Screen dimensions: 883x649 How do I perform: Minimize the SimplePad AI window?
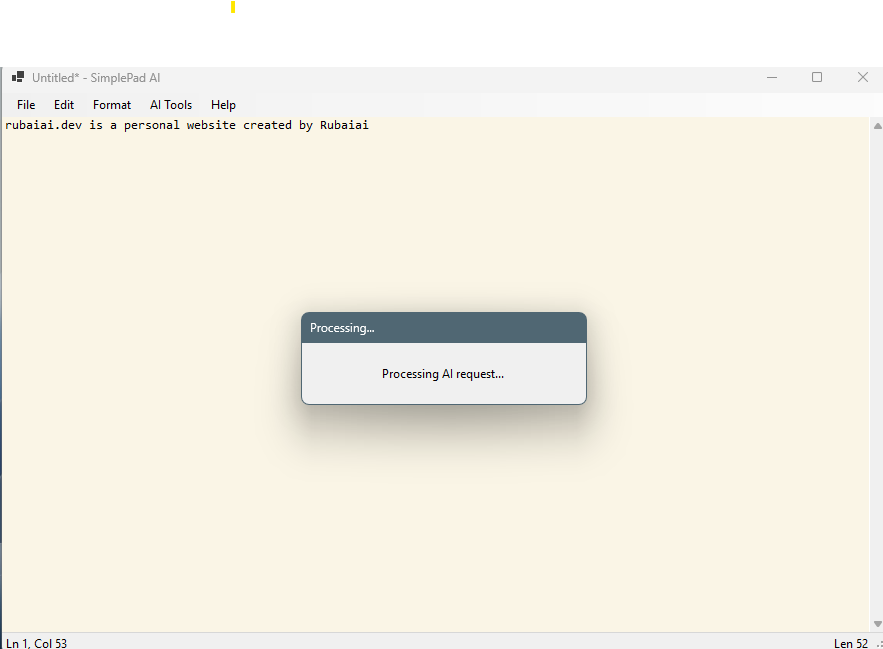tap(771, 77)
